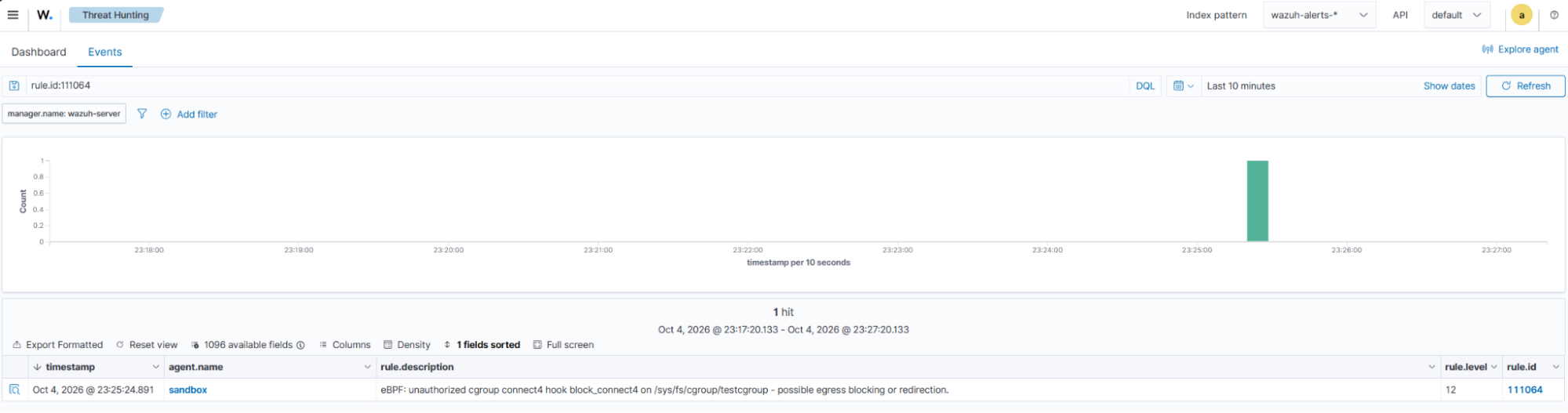Open the Explore agent link
The image size is (1568, 413).
[1520, 49]
